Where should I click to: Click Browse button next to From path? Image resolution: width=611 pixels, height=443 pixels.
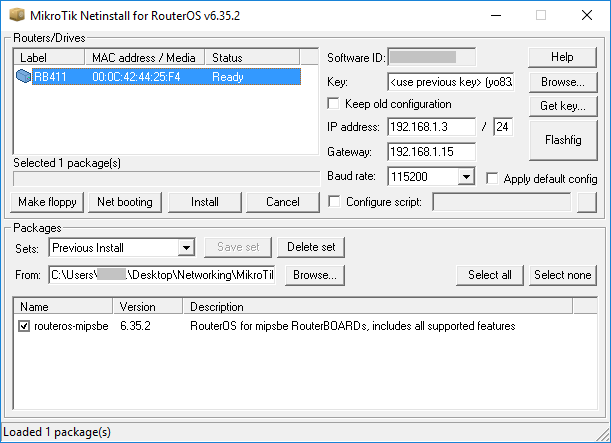pyautogui.click(x=315, y=275)
